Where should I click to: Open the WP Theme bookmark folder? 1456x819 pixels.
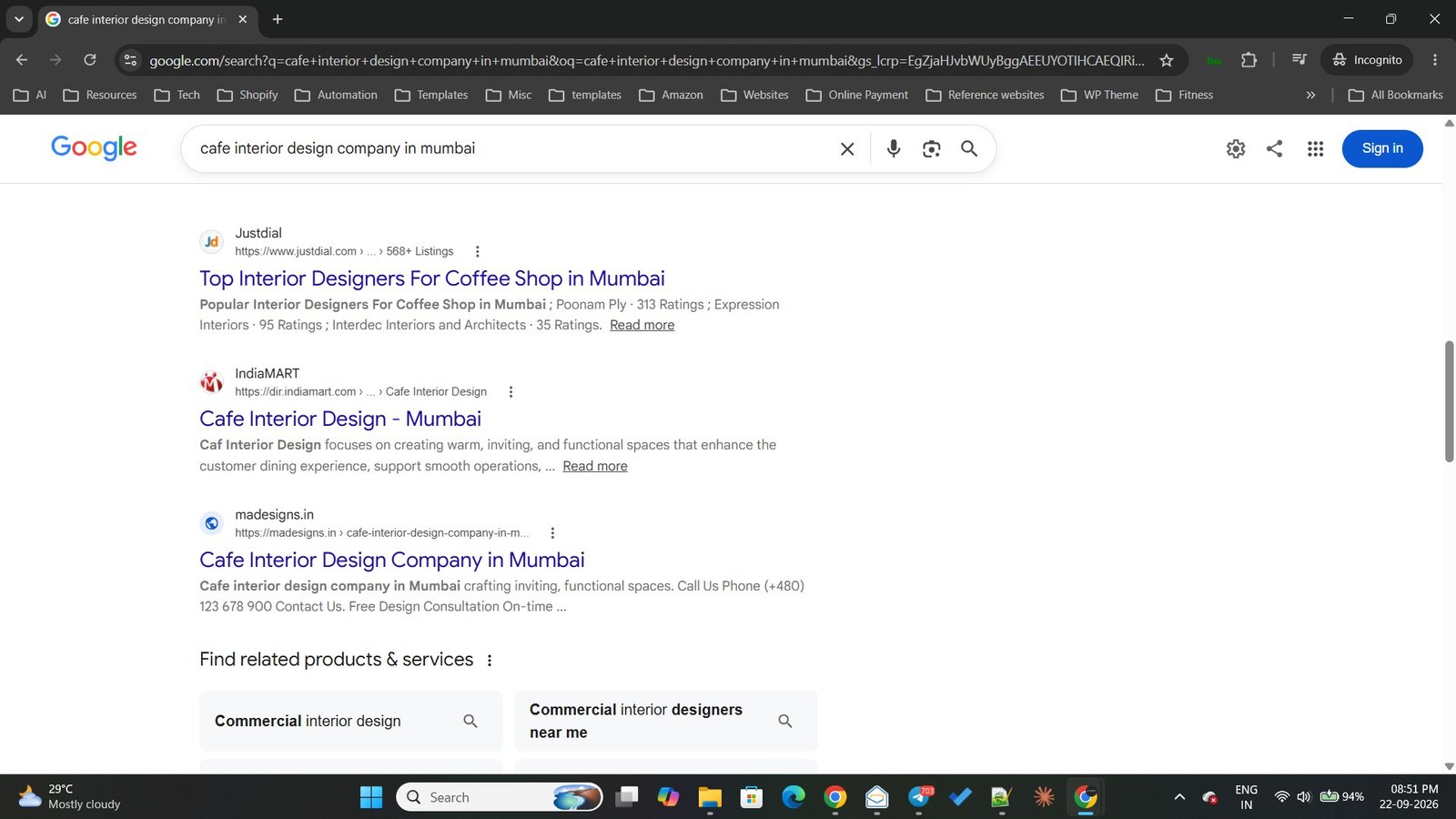point(1099,95)
